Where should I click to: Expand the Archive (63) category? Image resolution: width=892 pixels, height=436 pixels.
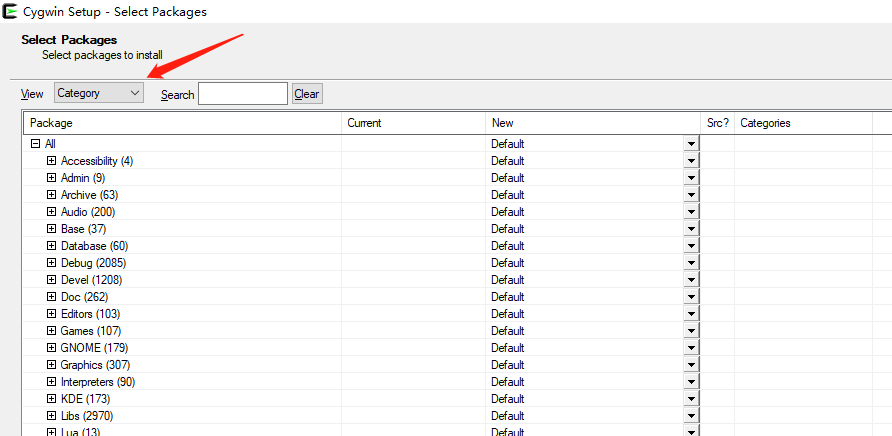coord(52,195)
